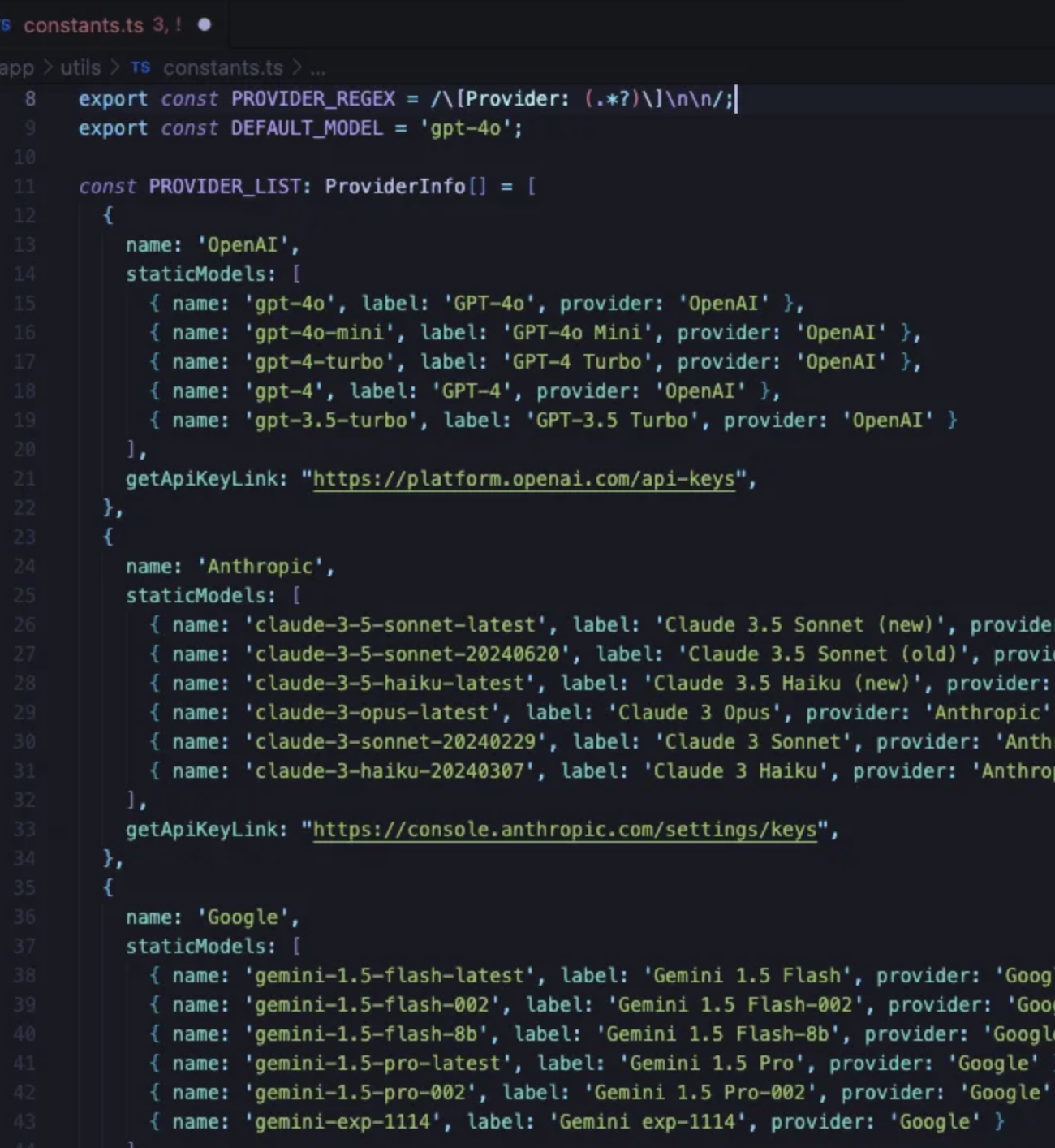
Task: Click the 'claude-3-opus-latest' model name
Action: pyautogui.click(x=372, y=713)
